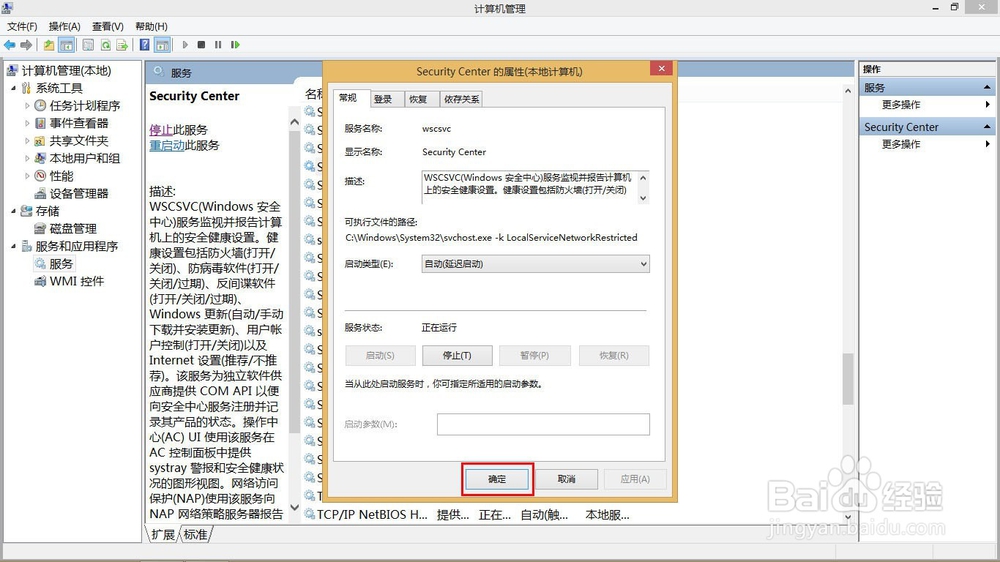The image size is (1000, 562).
Task: Collapse the 服务 section in actions pane
Action: 987,87
